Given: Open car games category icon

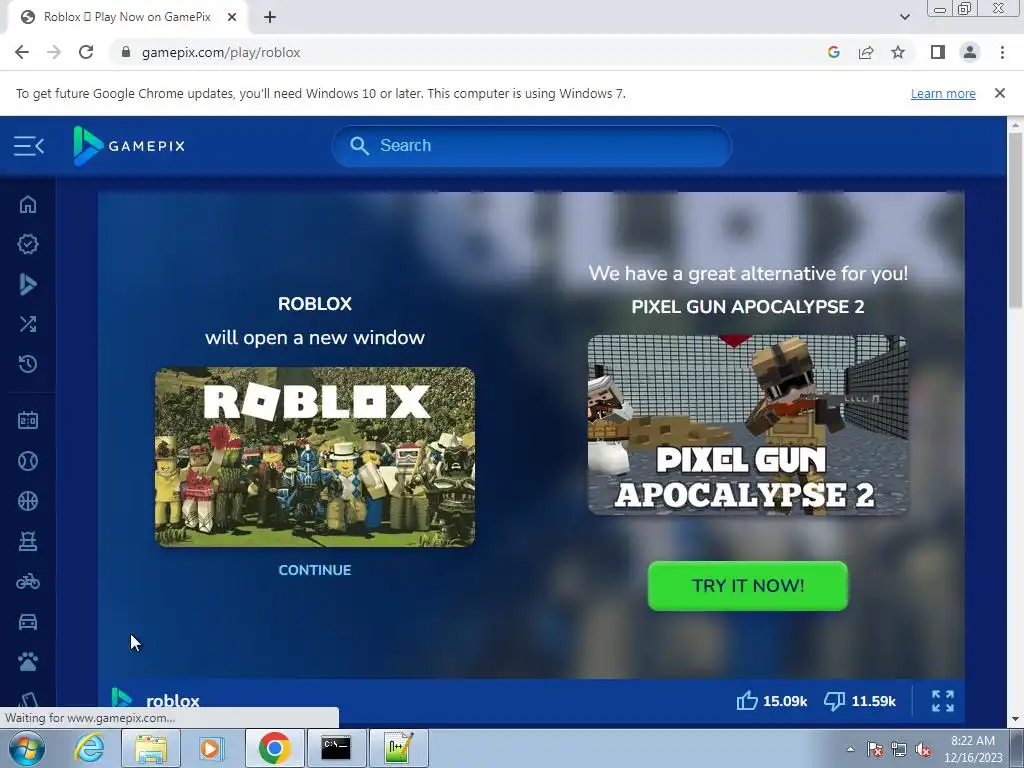Looking at the screenshot, I should point(27,622).
